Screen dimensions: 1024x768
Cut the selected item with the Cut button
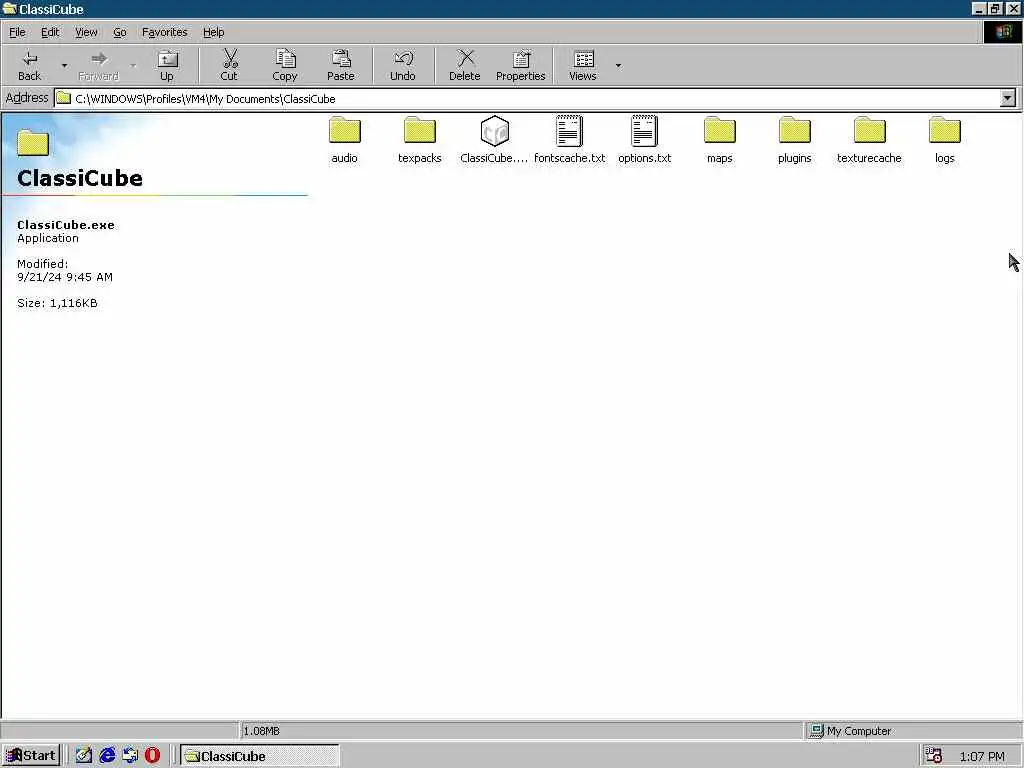click(x=229, y=65)
